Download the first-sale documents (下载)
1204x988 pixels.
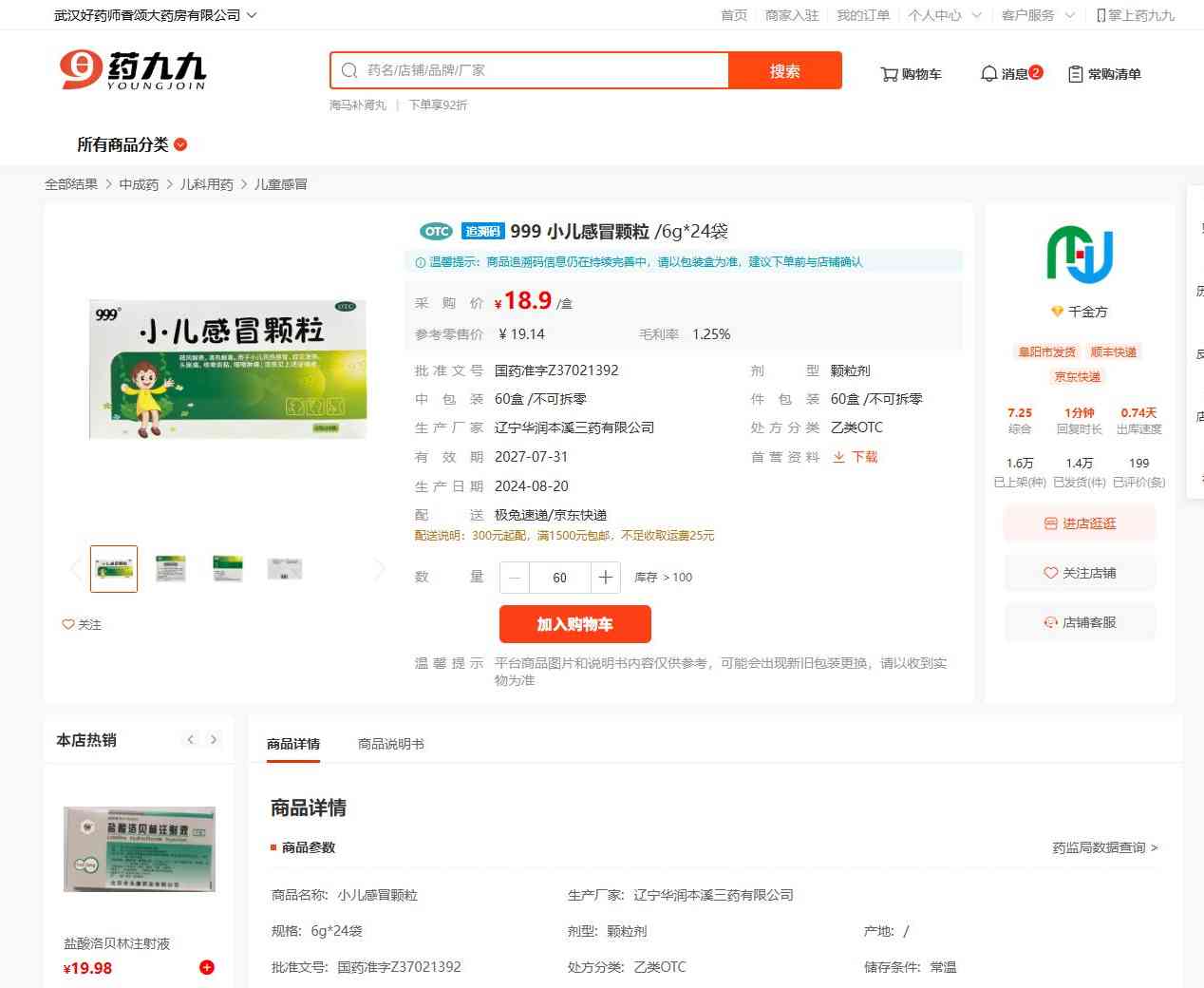[x=856, y=457]
